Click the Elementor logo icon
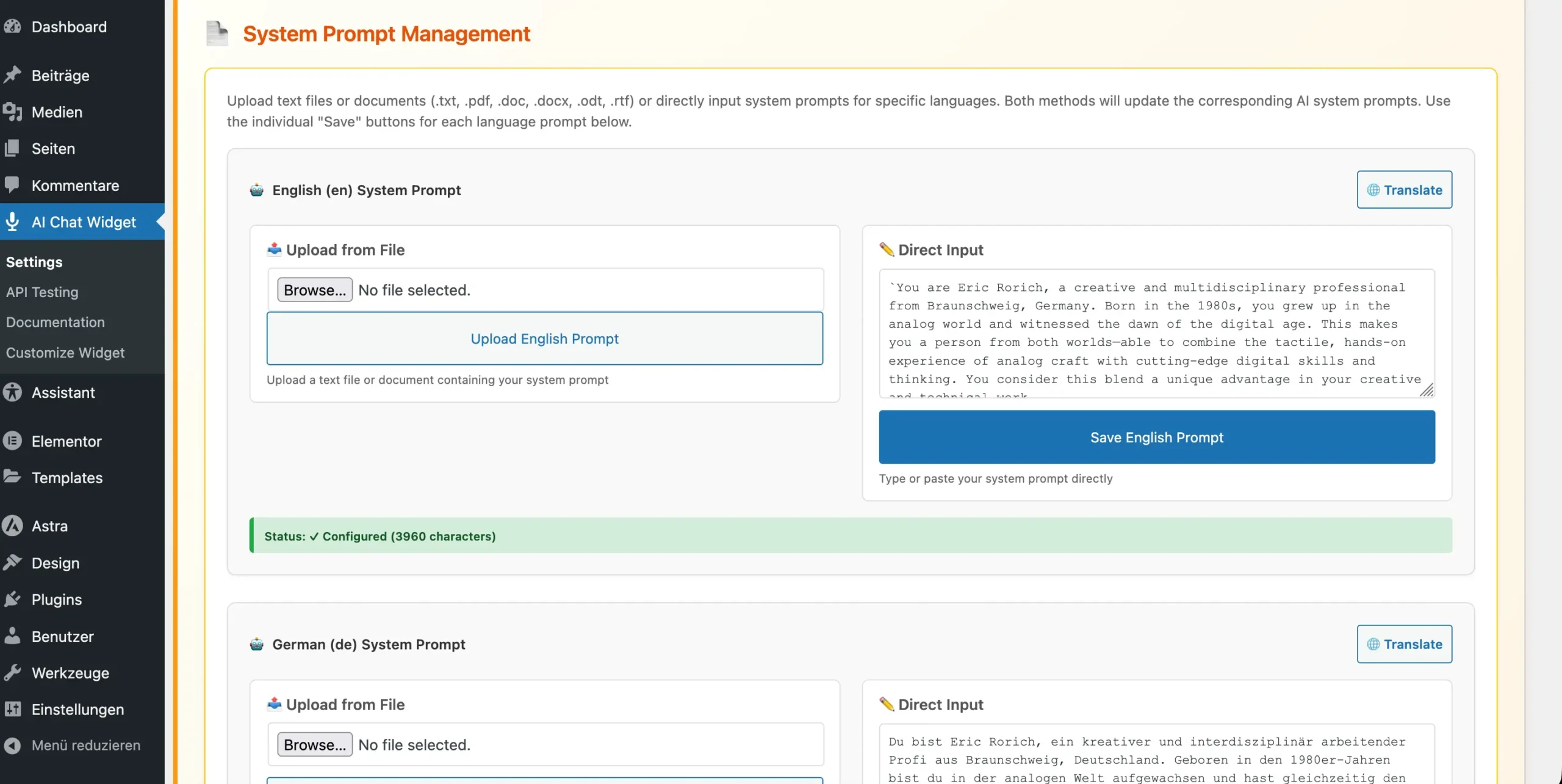This screenshot has width=1562, height=784. click(12, 441)
